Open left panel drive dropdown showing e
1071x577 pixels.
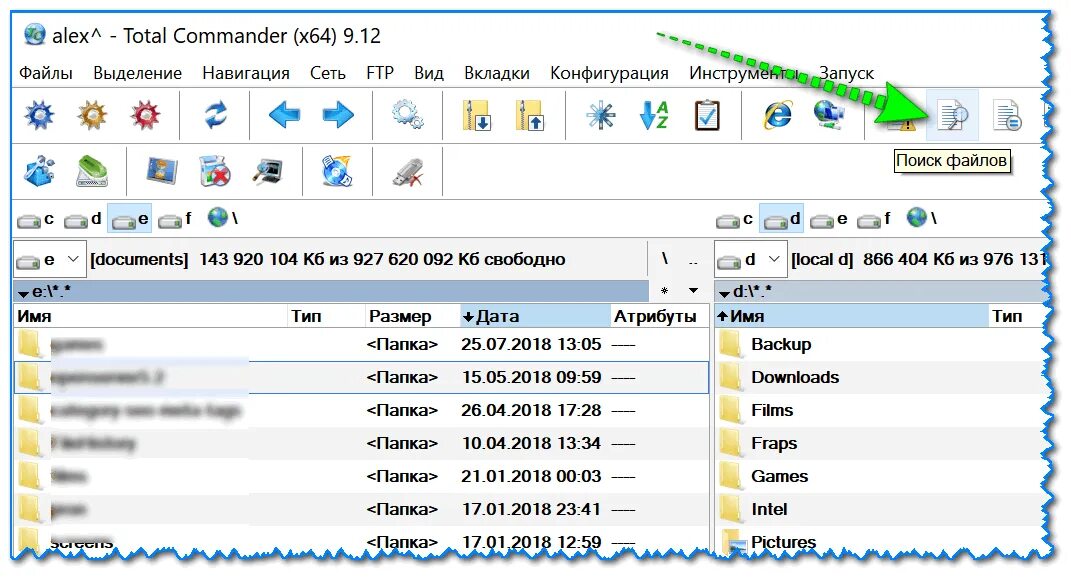coord(50,259)
